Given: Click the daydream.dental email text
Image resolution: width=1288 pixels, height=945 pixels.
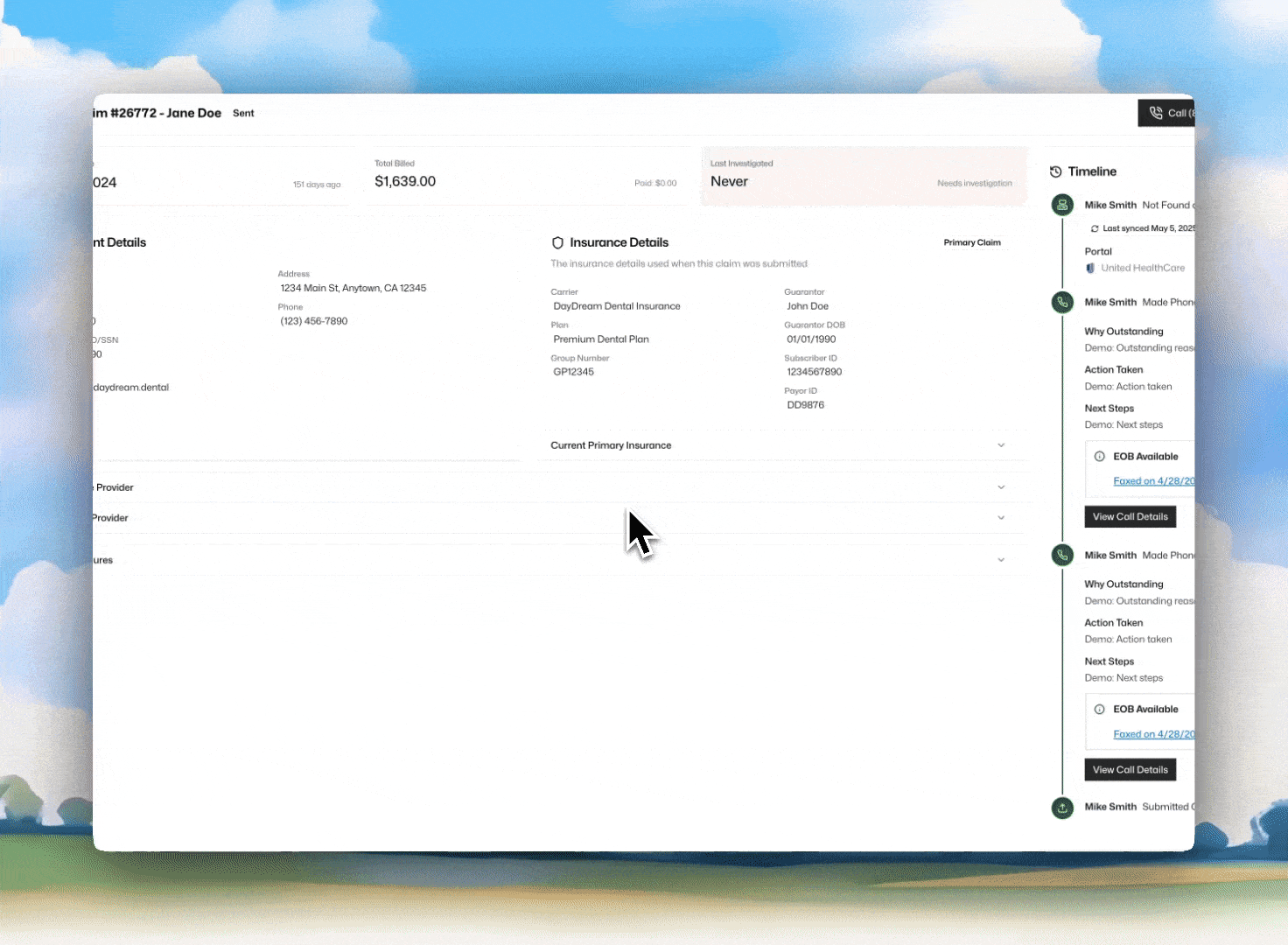Looking at the screenshot, I should 131,388.
